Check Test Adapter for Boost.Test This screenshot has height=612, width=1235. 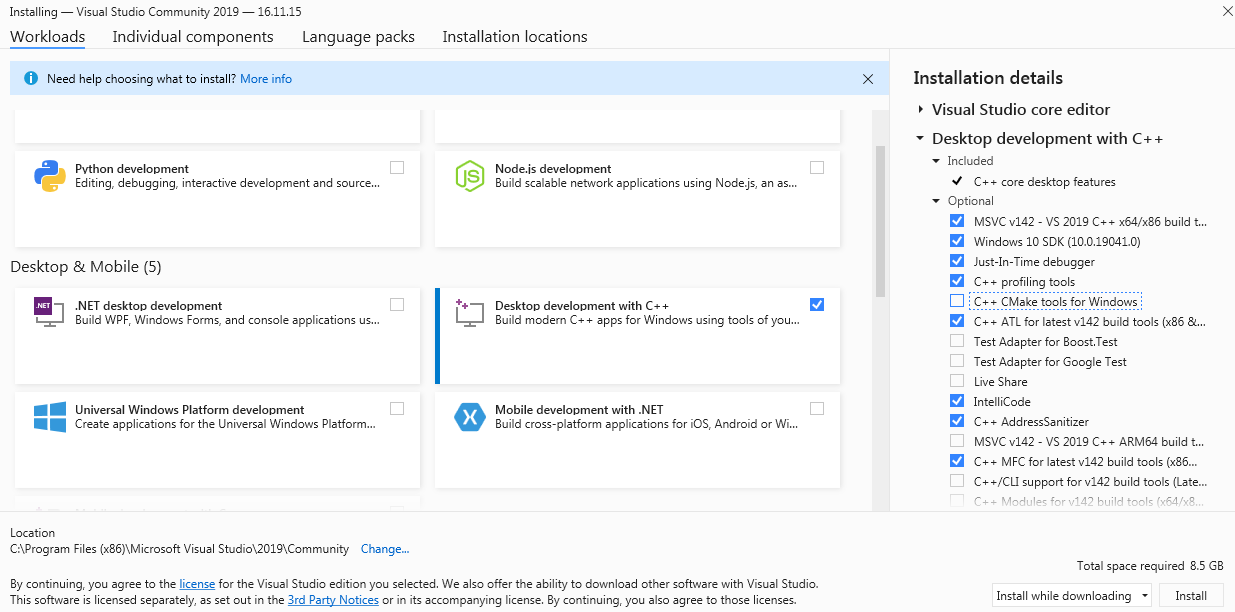pyautogui.click(x=957, y=342)
